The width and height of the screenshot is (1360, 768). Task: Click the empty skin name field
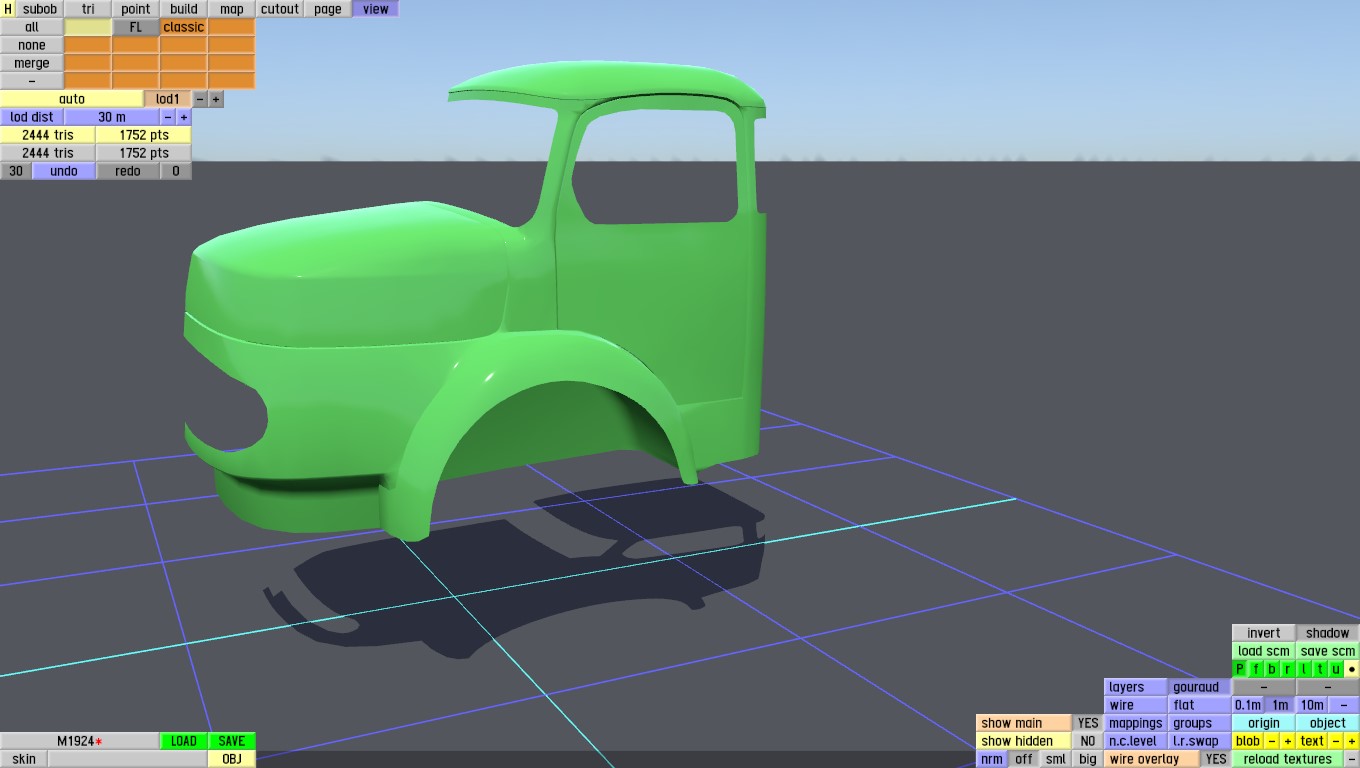tap(128, 759)
